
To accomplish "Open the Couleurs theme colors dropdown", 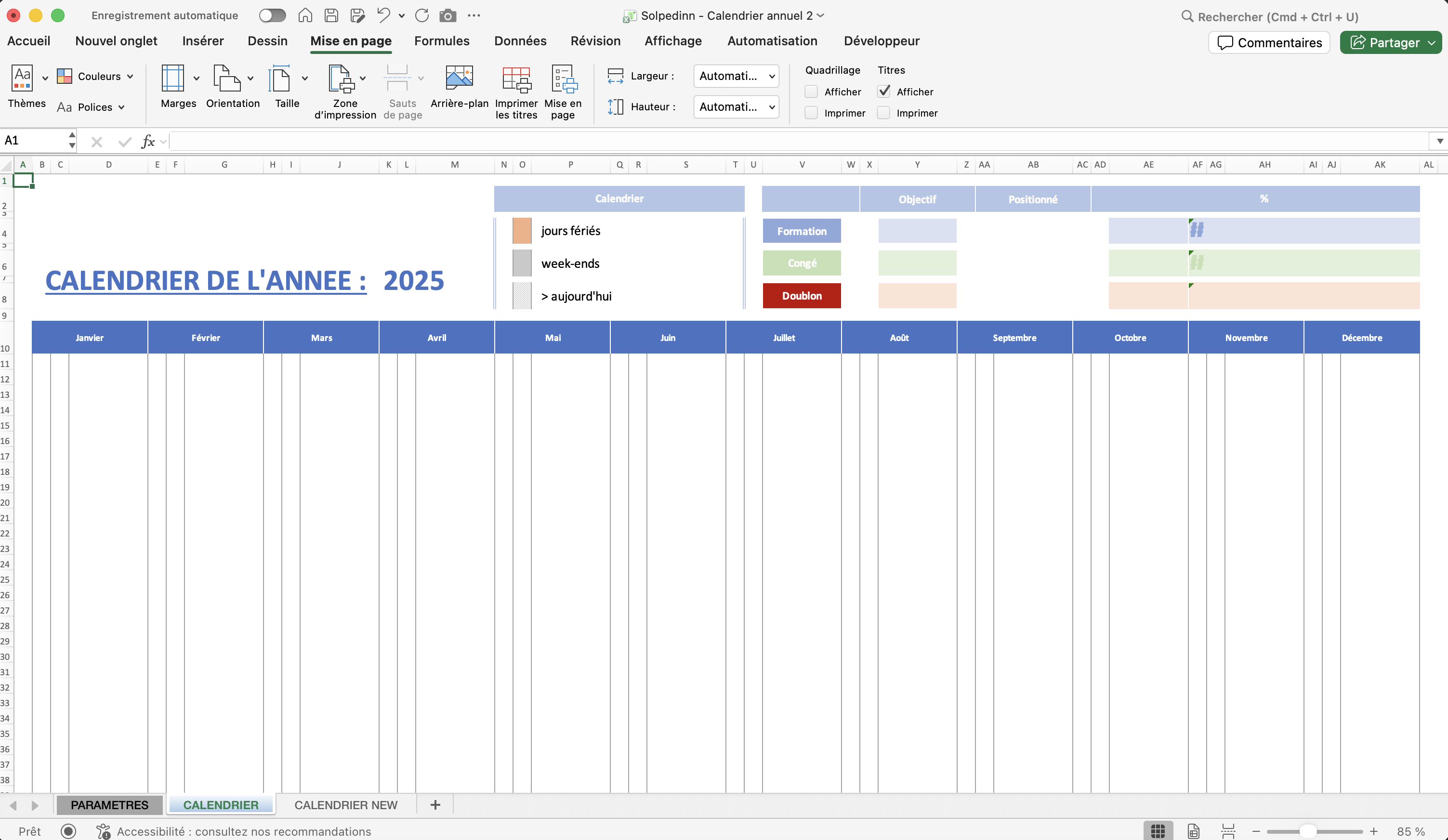I will (x=96, y=77).
